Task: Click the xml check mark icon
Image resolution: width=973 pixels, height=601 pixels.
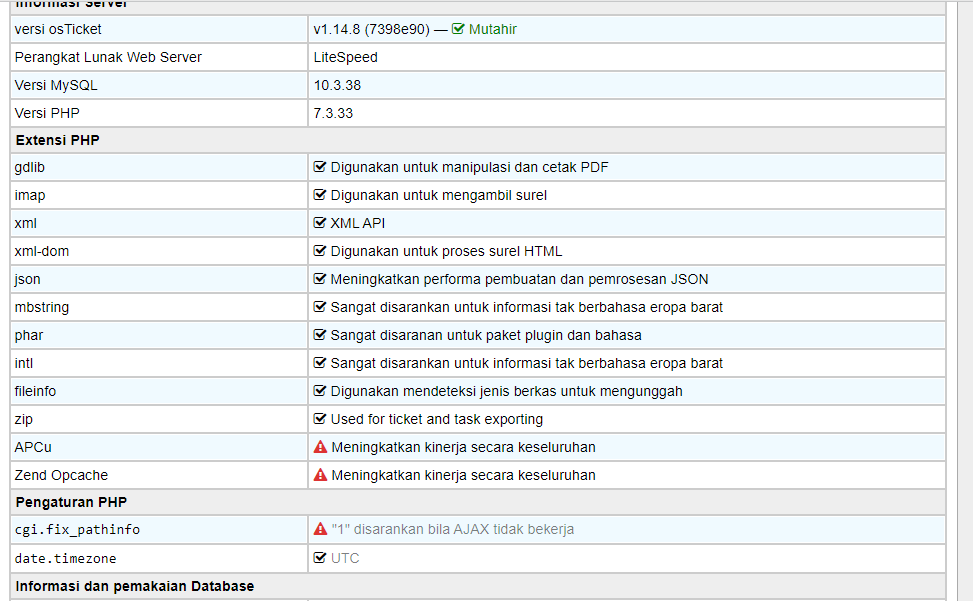Action: 320,223
